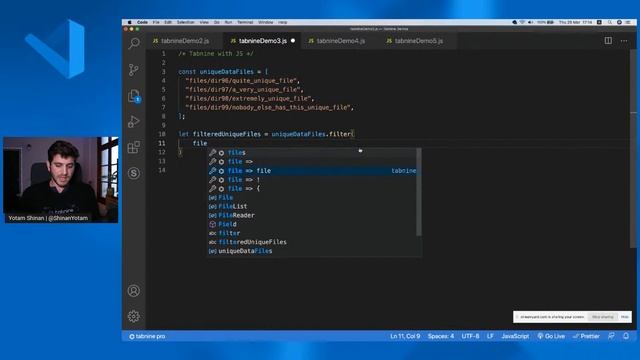Select the 'FileList' suggestion
Image resolution: width=640 pixels, height=360 pixels.
313,207
